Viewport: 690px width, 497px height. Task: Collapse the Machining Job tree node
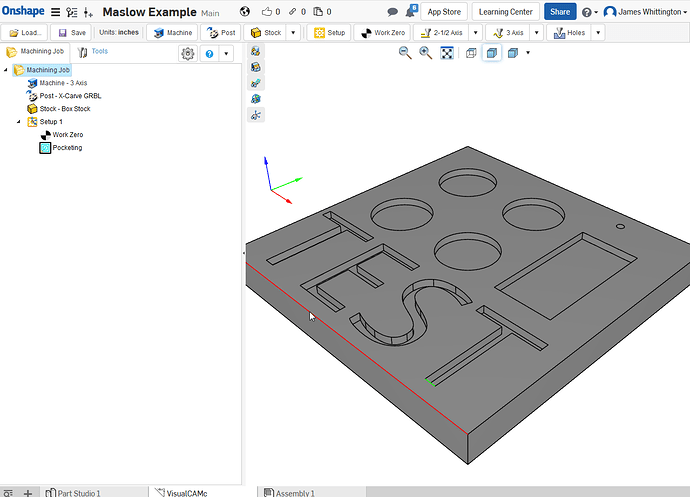pyautogui.click(x=6, y=70)
